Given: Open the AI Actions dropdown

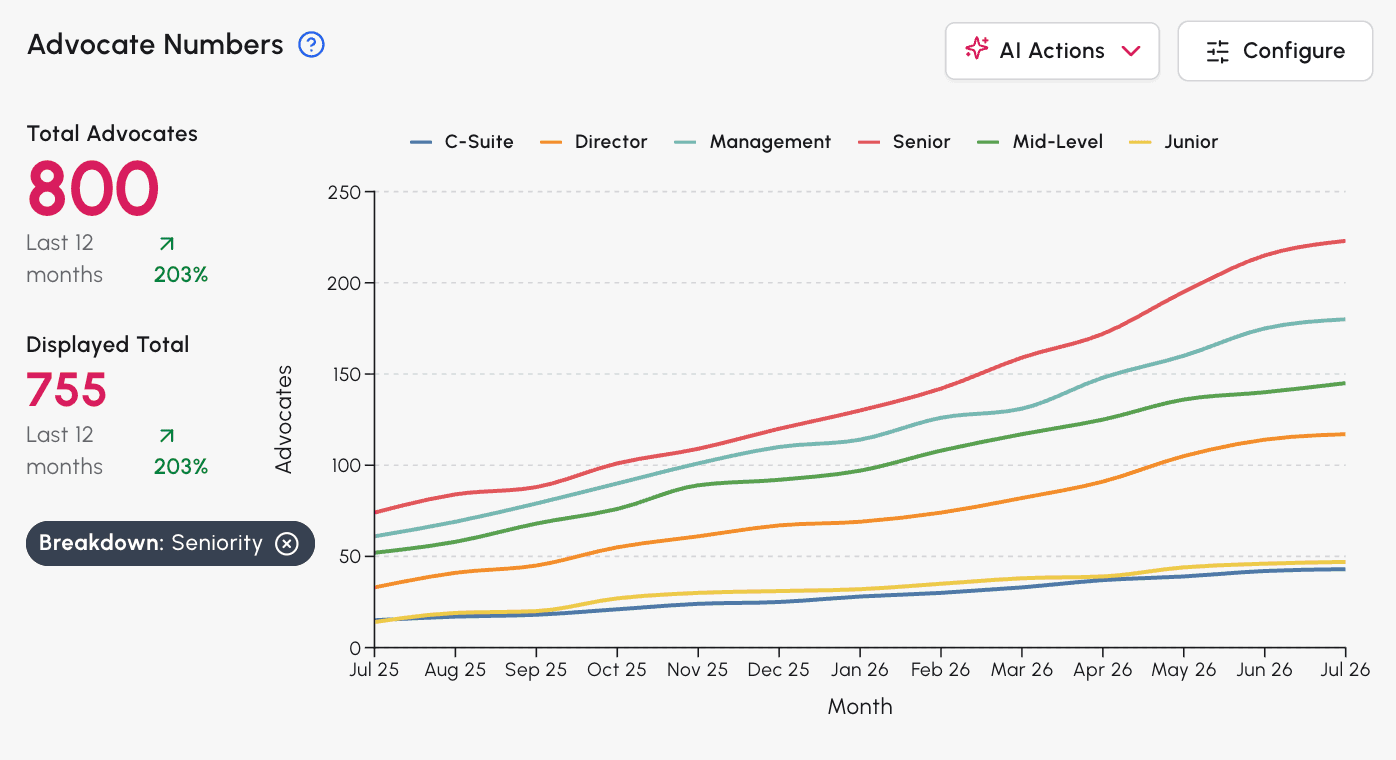Looking at the screenshot, I should pos(1052,51).
